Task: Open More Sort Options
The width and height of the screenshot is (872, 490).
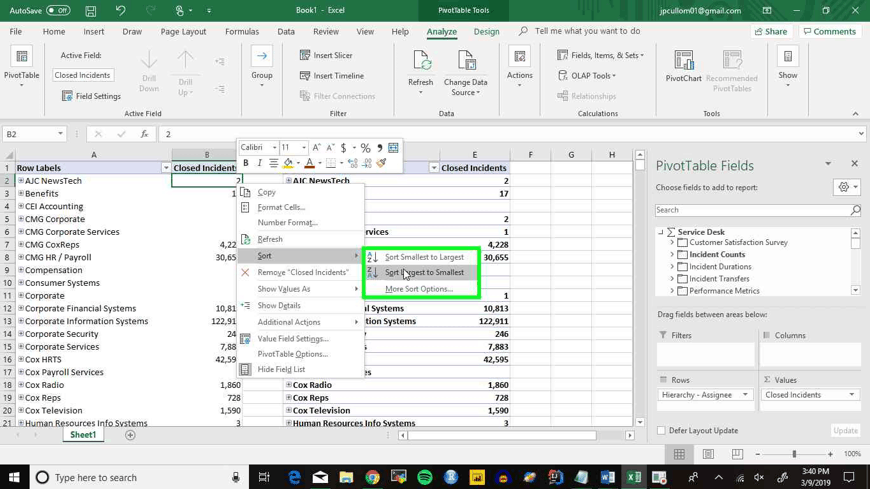Action: [x=421, y=289]
